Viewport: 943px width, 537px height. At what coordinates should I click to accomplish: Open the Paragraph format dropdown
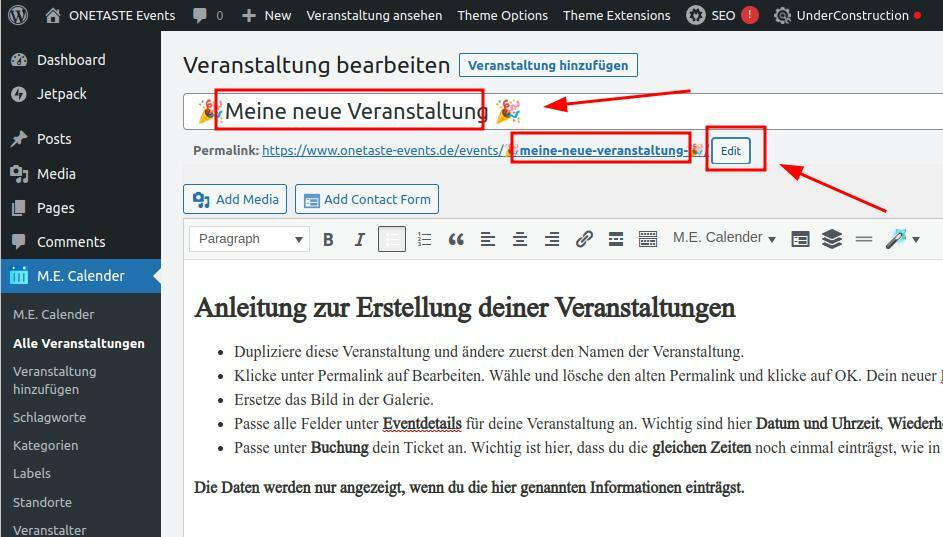[250, 239]
